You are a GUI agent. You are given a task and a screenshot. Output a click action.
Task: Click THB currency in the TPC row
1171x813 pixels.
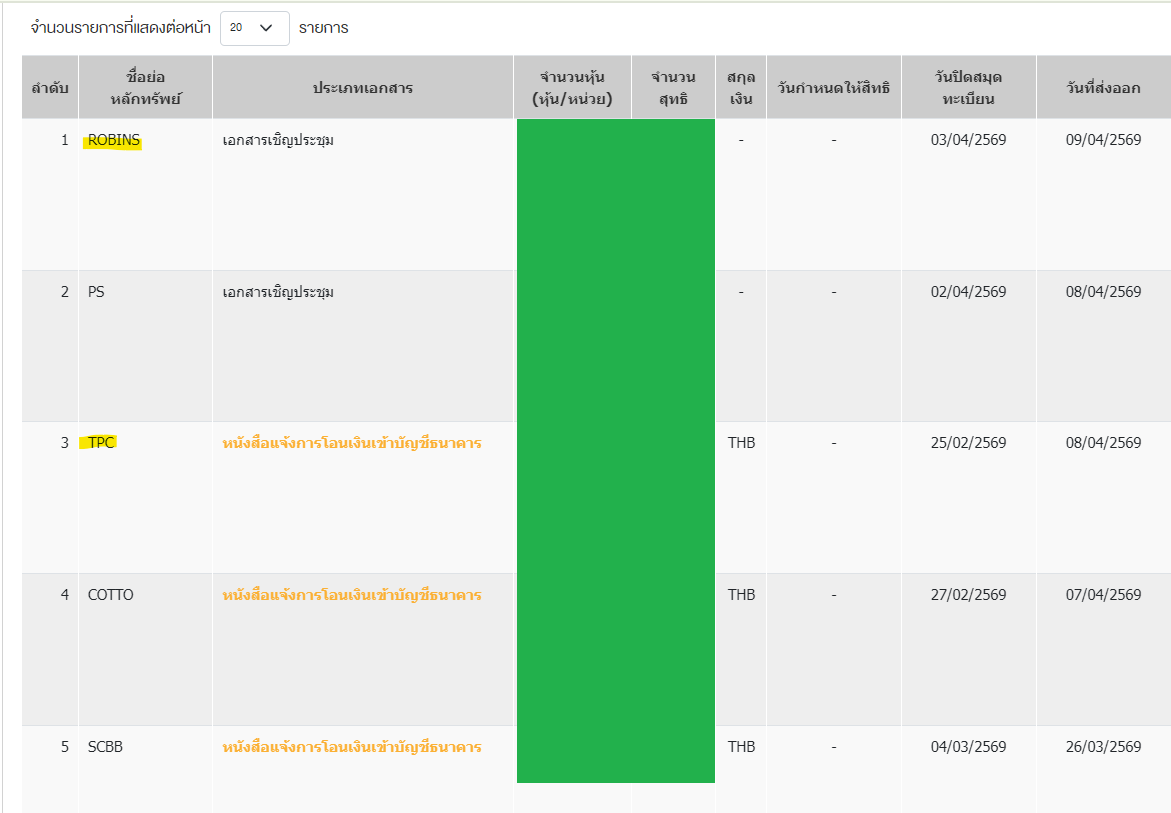[x=742, y=443]
